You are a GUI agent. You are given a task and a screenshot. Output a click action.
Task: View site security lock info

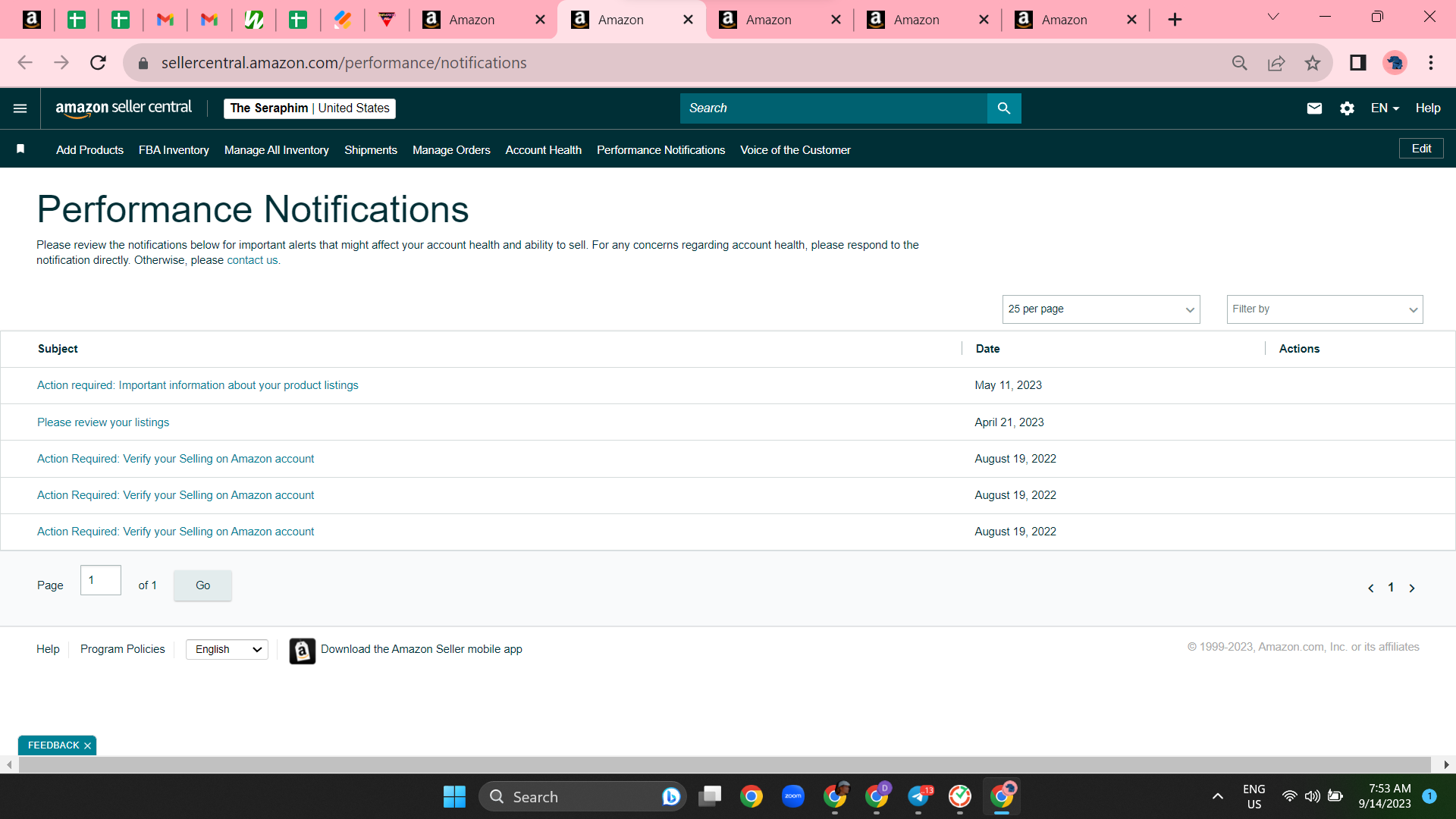143,63
